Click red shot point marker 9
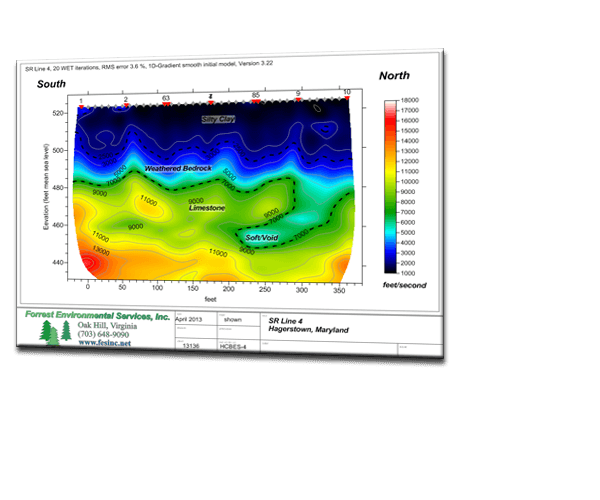Screen dimensions: 600x500 coord(298,97)
